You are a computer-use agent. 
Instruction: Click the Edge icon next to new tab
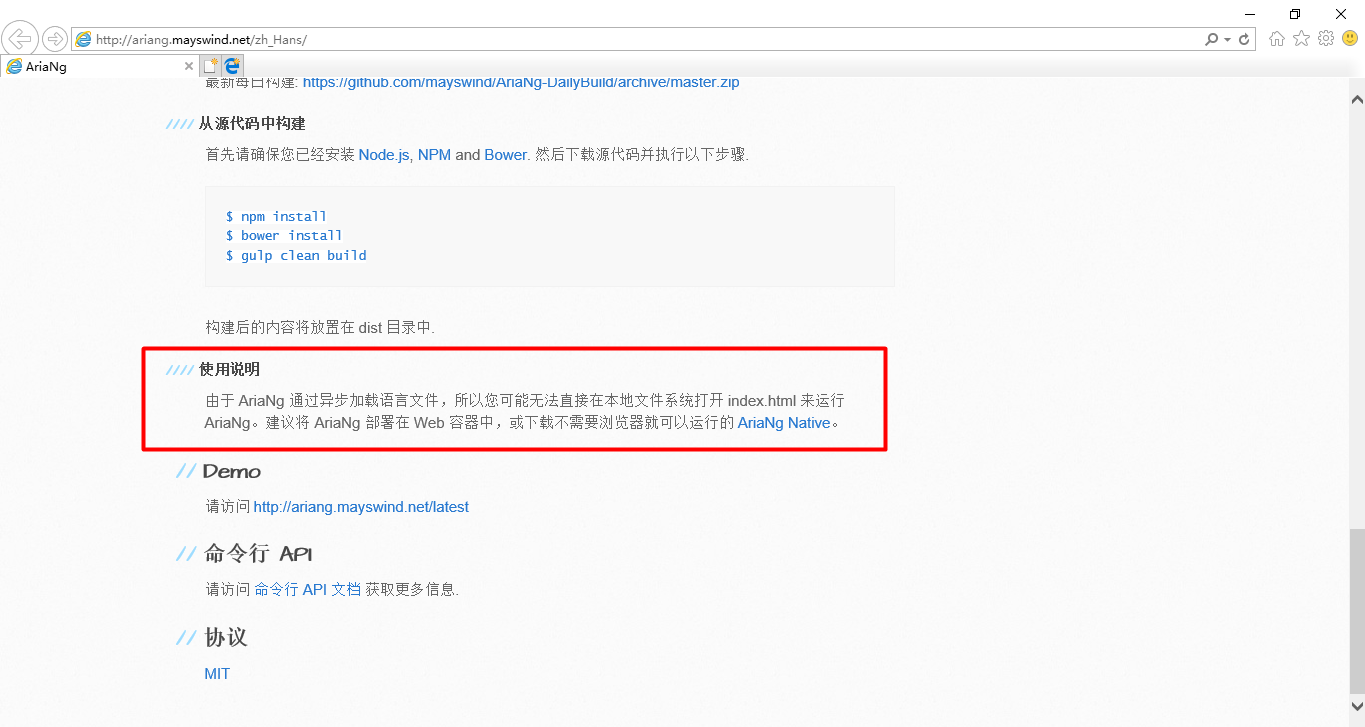coord(232,66)
